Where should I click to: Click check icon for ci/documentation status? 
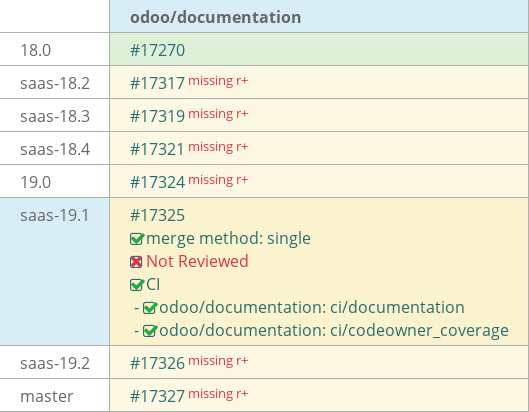(x=150, y=308)
